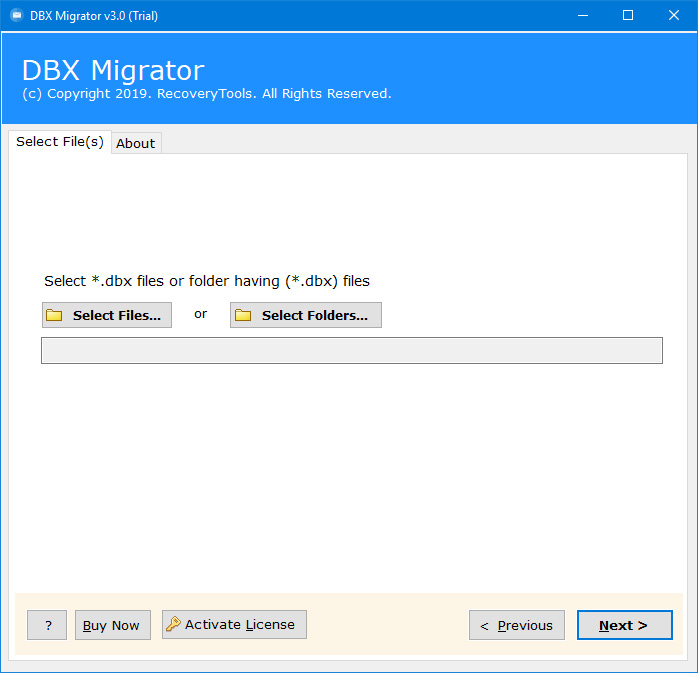698x673 pixels.
Task: Choose Select Folders... text label
Action: tap(315, 315)
